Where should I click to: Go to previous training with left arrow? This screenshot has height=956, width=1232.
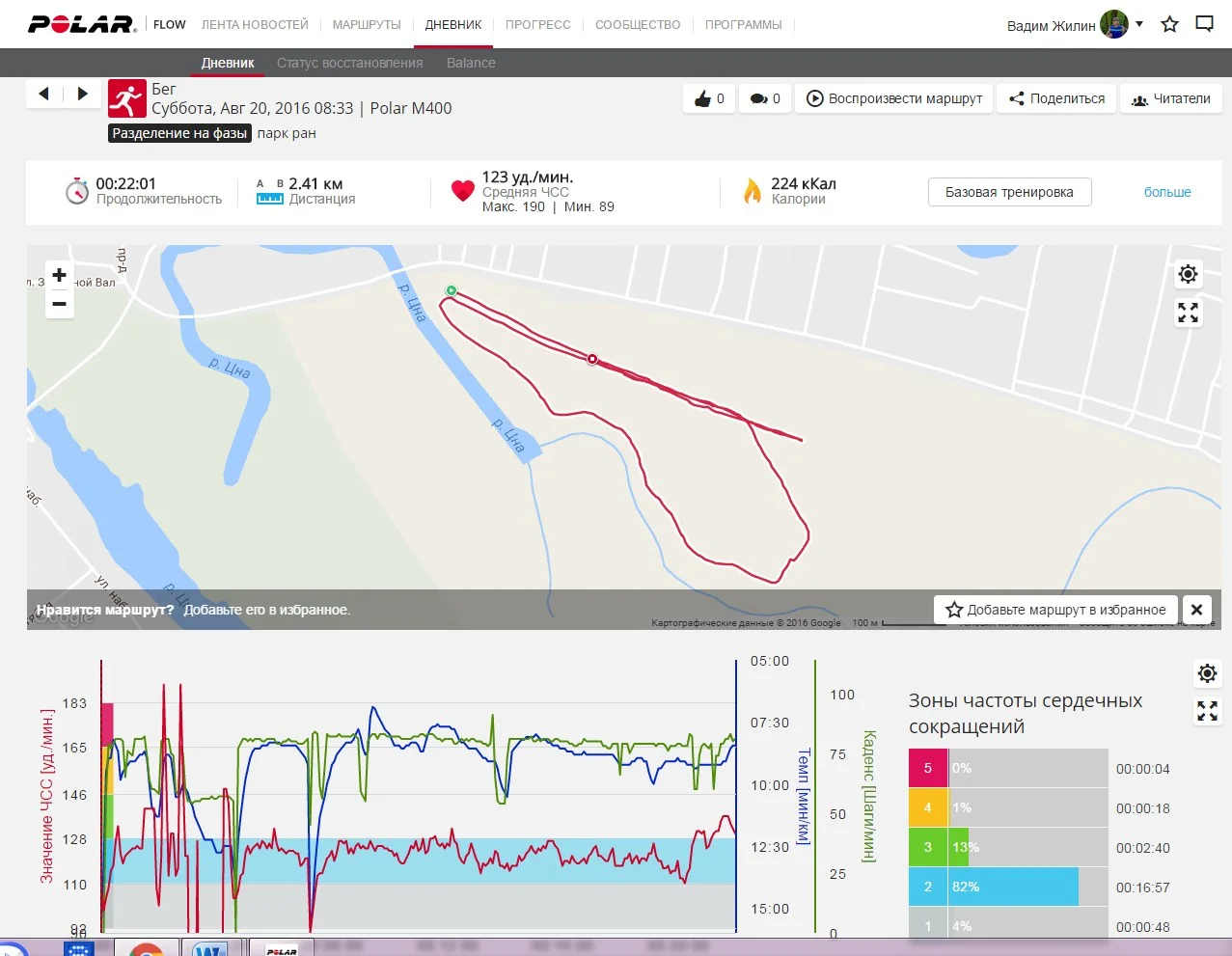[x=43, y=94]
